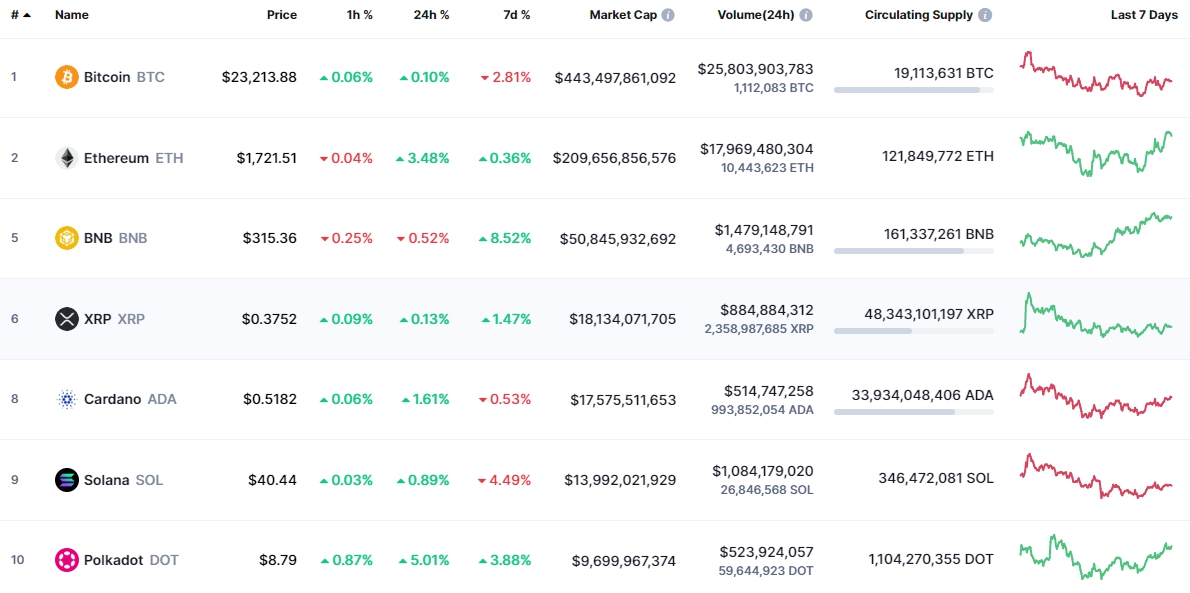Open the Solana SOL link
Viewport: 1190px width, 593px height.
tap(123, 480)
